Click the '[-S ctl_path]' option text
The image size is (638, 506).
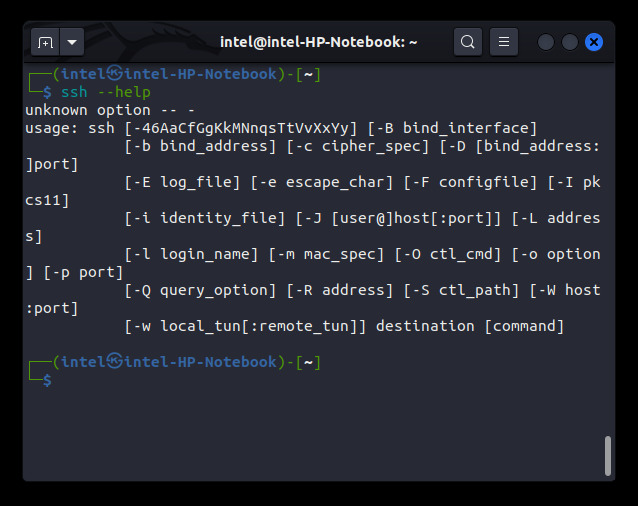[461, 290]
